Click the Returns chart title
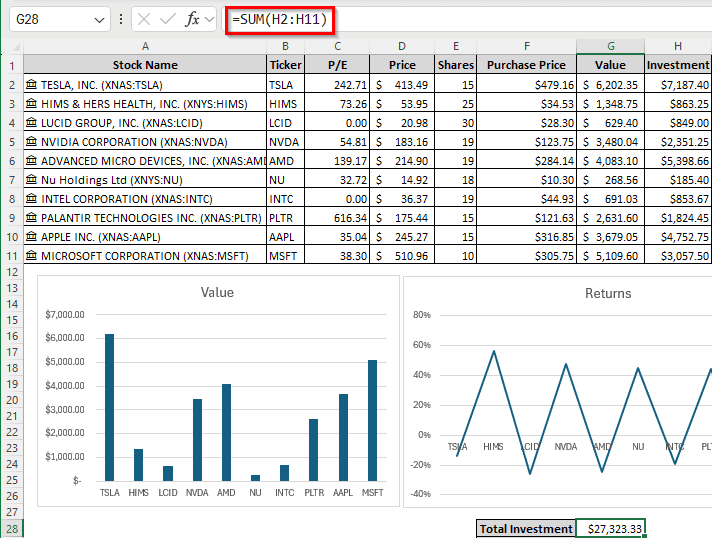This screenshot has width=712, height=538. click(608, 293)
